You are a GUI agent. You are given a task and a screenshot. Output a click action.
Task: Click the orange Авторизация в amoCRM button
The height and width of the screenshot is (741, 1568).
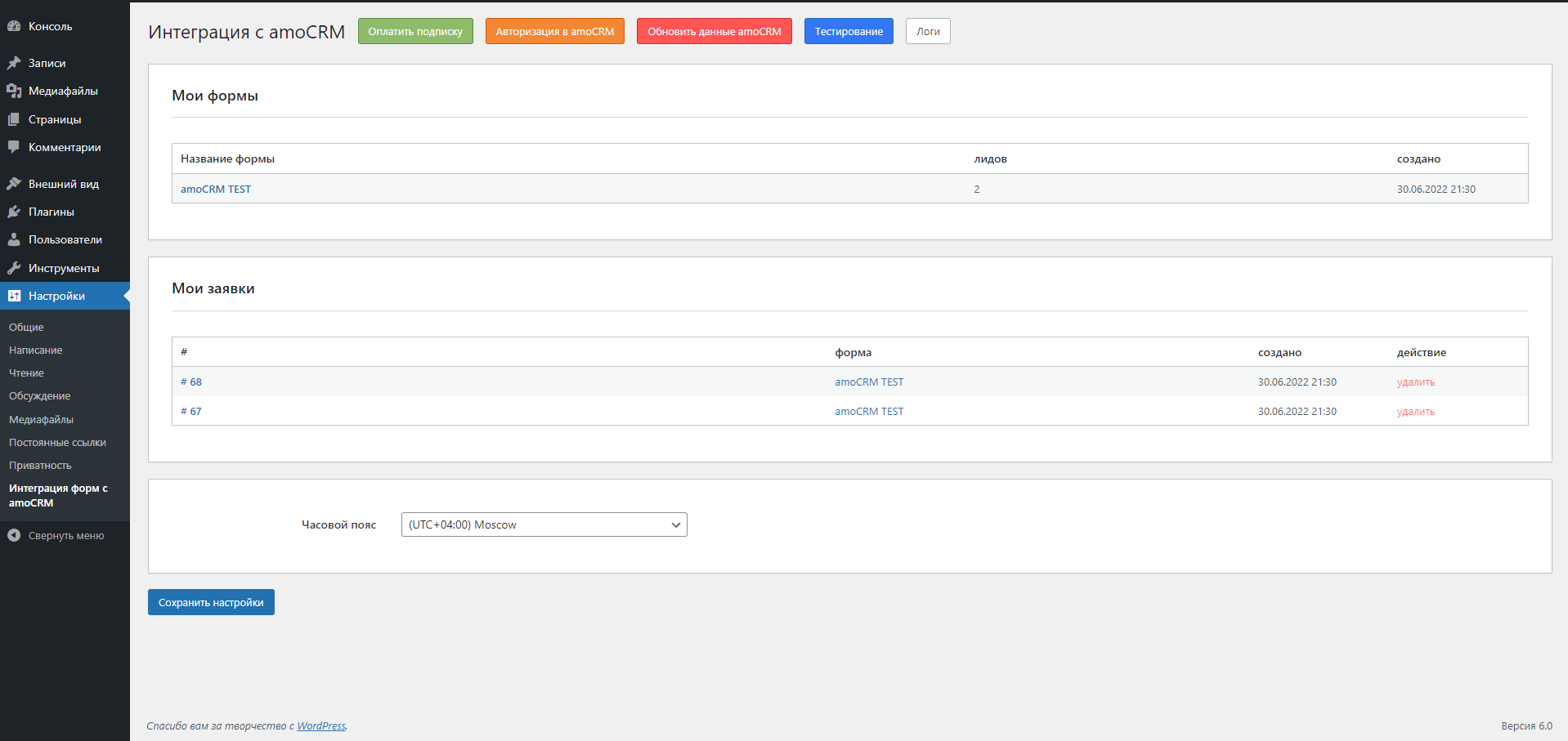554,31
